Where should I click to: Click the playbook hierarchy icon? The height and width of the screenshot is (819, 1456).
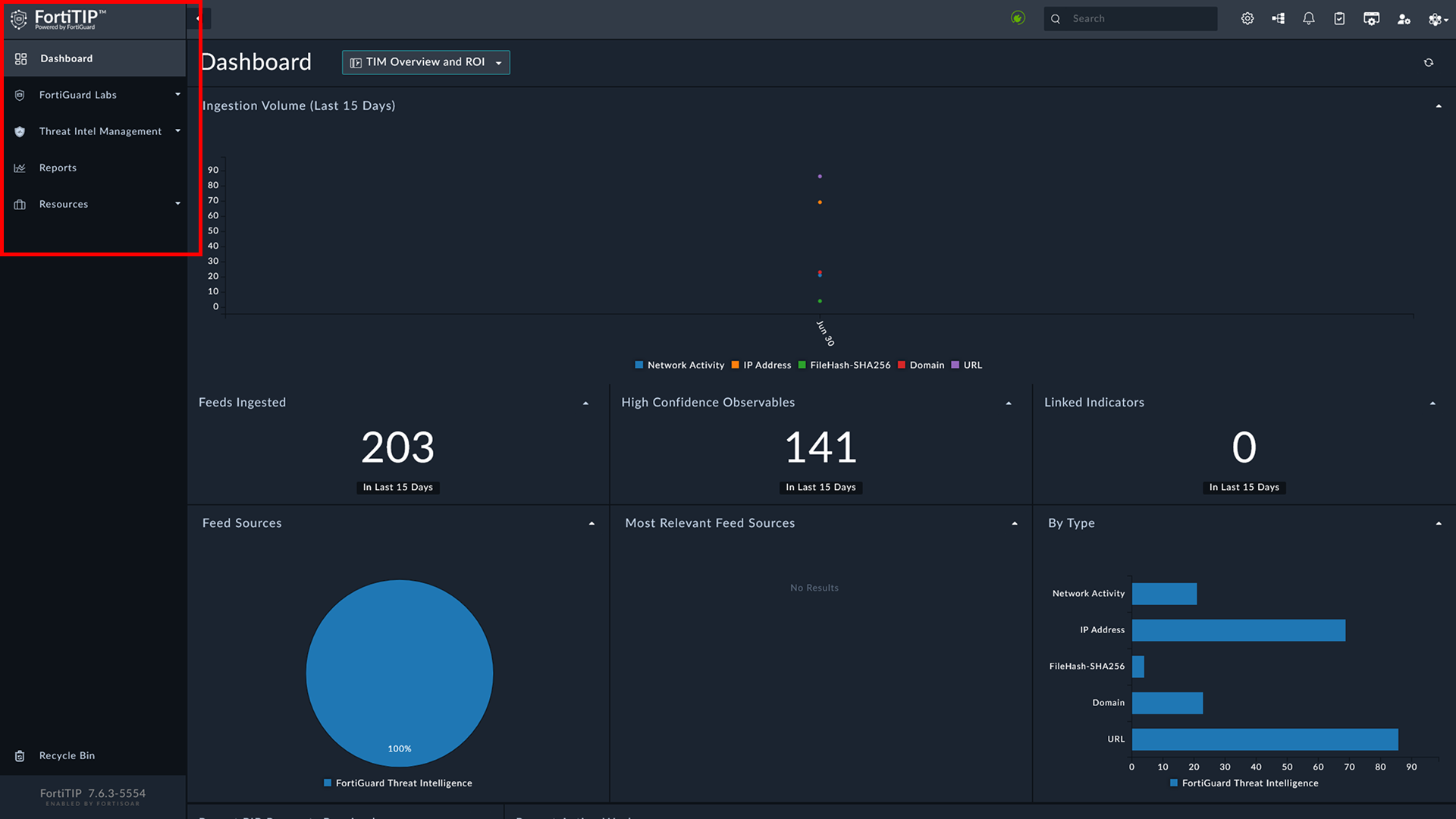[x=1279, y=18]
